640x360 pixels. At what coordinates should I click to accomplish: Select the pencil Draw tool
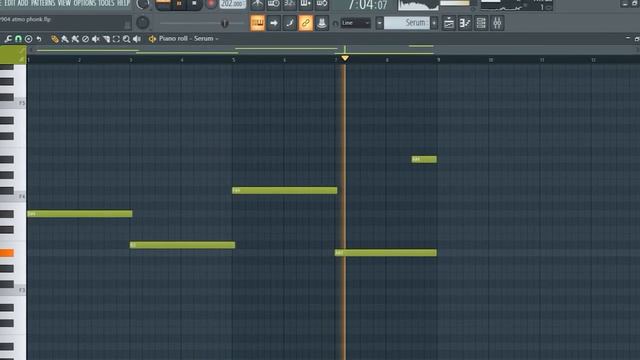(x=55, y=39)
